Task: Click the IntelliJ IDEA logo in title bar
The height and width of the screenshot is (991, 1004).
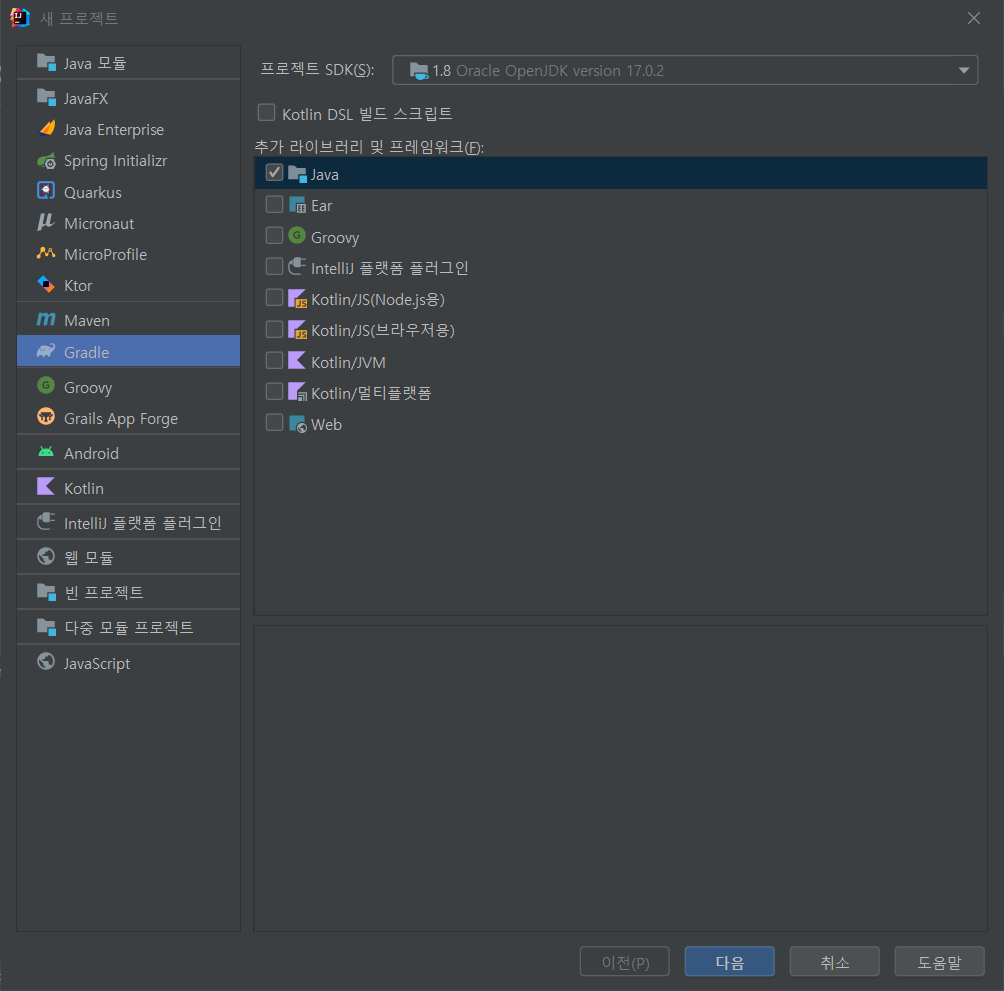Action: point(20,17)
